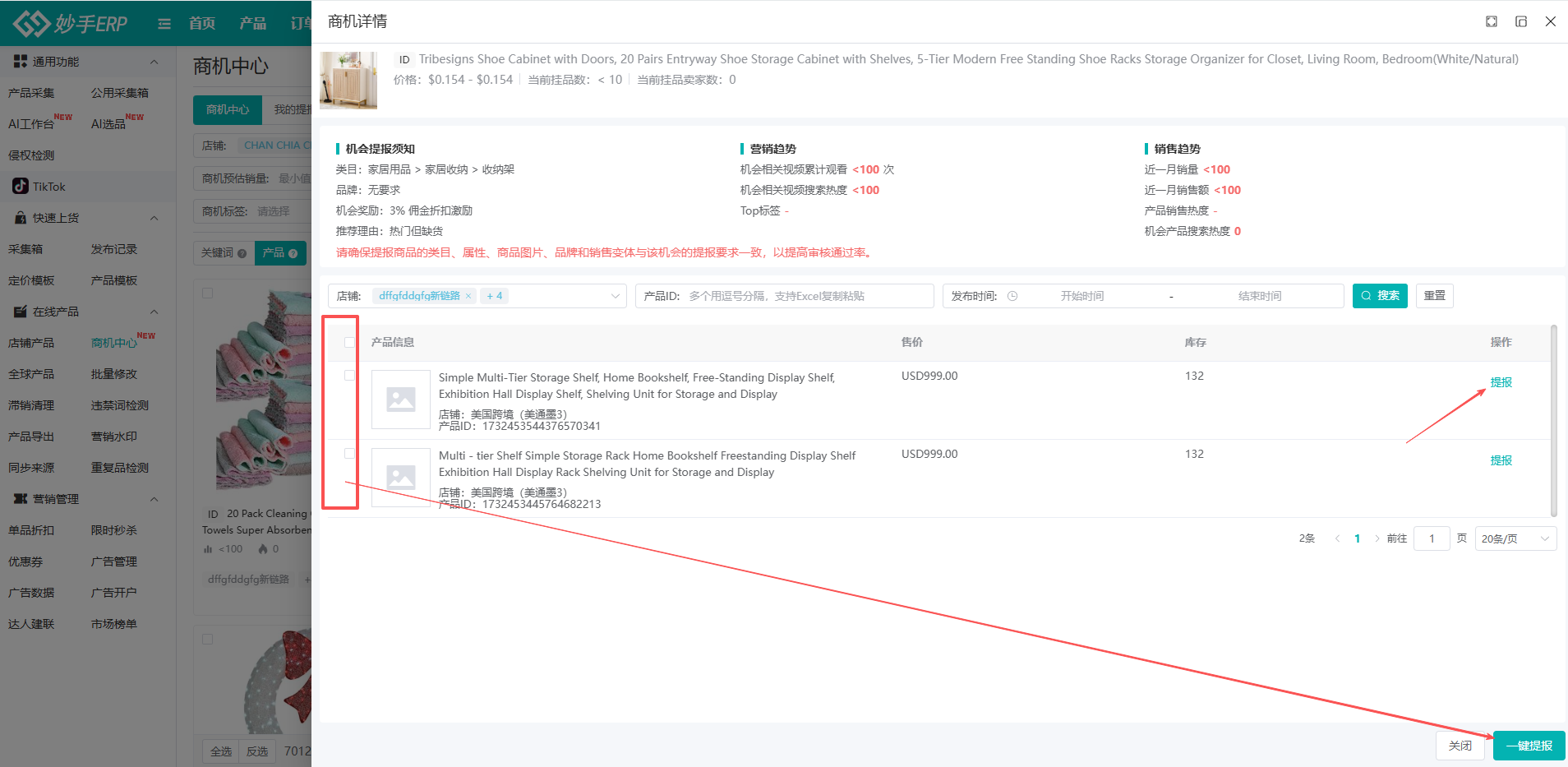Open the 店铺 CHAN CHIA dropdown behind panel

click(253, 146)
